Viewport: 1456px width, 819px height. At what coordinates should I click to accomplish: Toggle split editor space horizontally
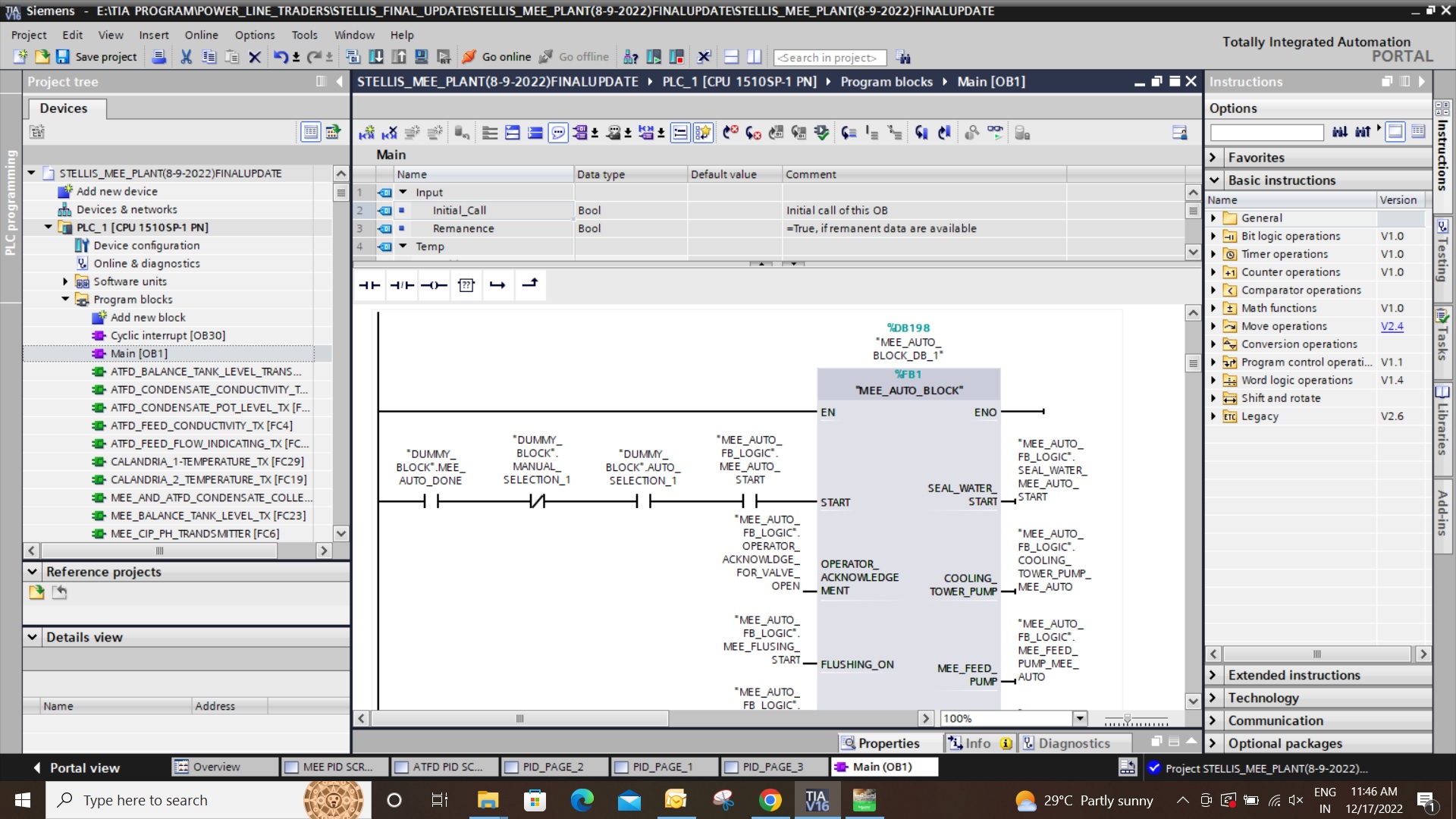tap(732, 57)
